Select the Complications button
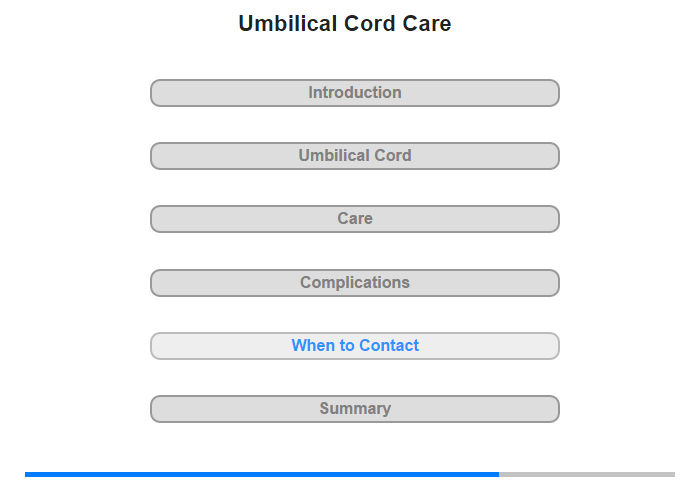Image resolution: width=700 pixels, height=480 pixels. tap(354, 283)
